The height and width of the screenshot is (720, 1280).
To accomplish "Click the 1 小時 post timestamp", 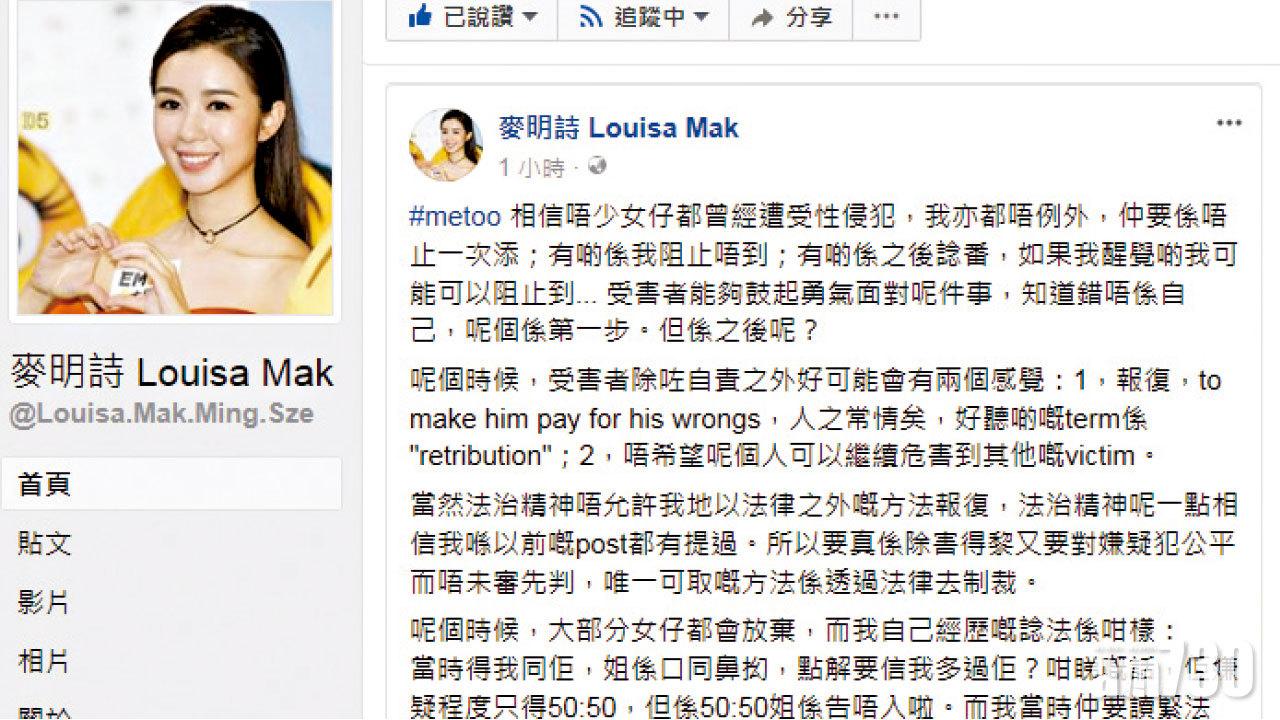I will point(532,167).
